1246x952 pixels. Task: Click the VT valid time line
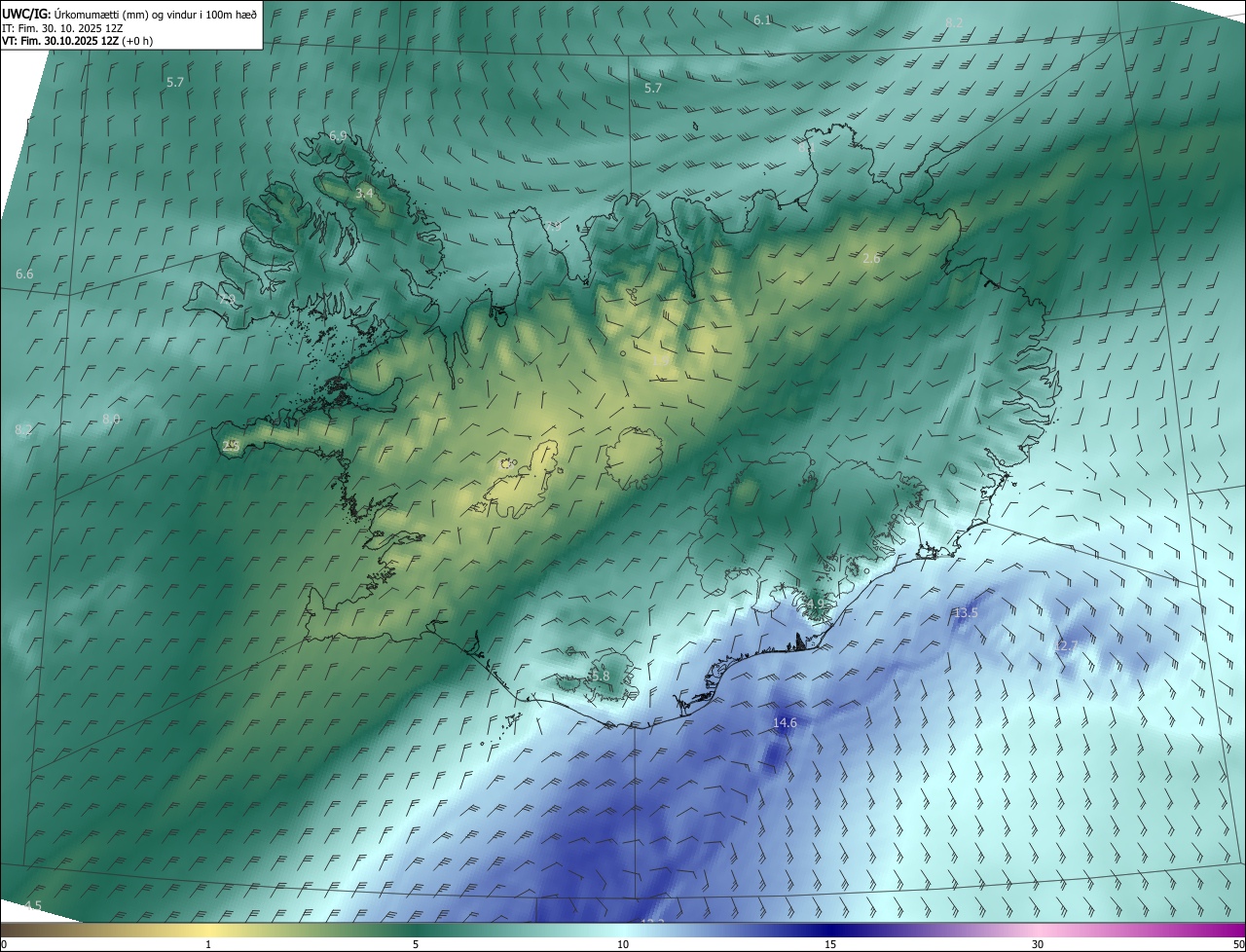tap(78, 41)
